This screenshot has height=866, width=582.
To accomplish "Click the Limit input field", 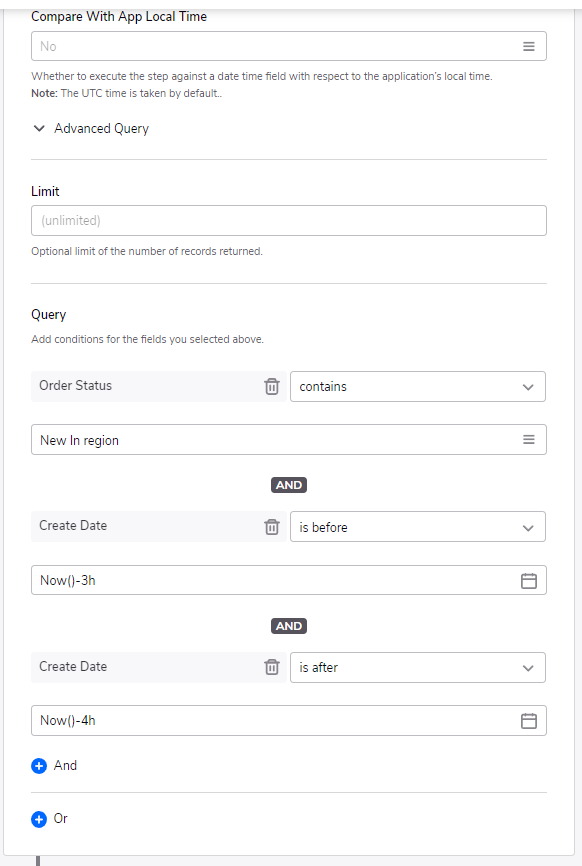I will [x=289, y=220].
